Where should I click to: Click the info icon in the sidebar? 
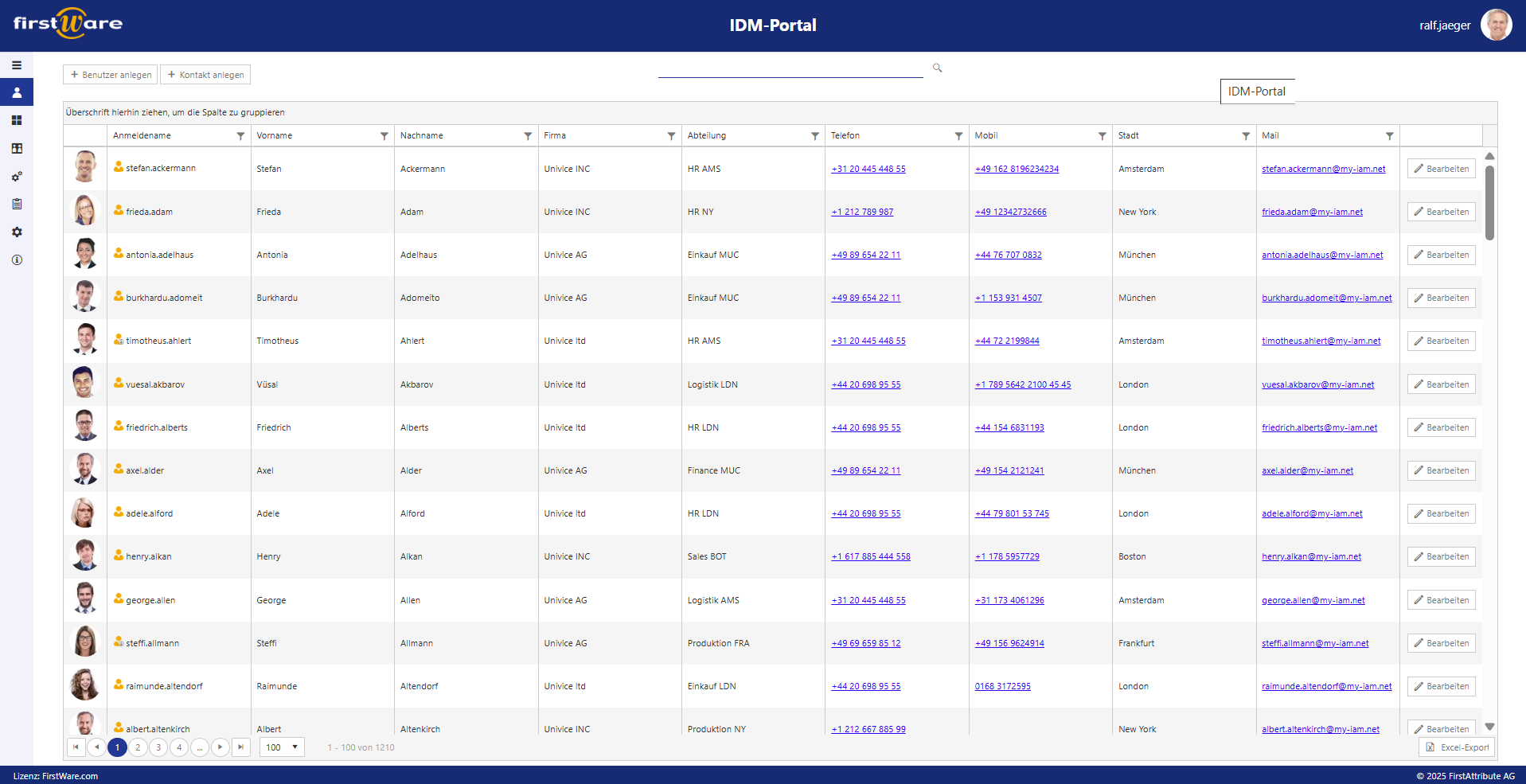[x=17, y=259]
